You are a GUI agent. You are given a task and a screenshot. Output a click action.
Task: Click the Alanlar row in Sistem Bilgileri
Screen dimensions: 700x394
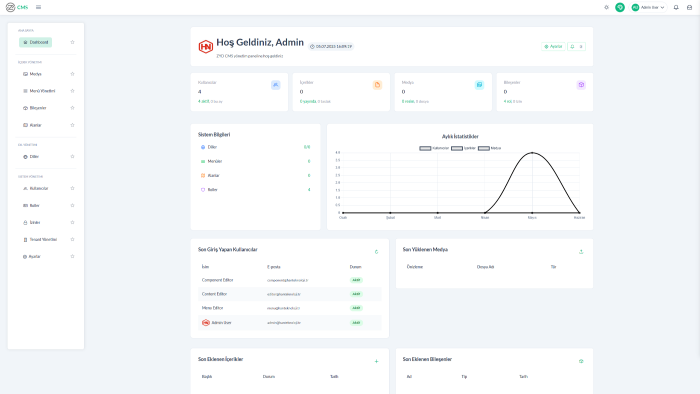click(255, 175)
